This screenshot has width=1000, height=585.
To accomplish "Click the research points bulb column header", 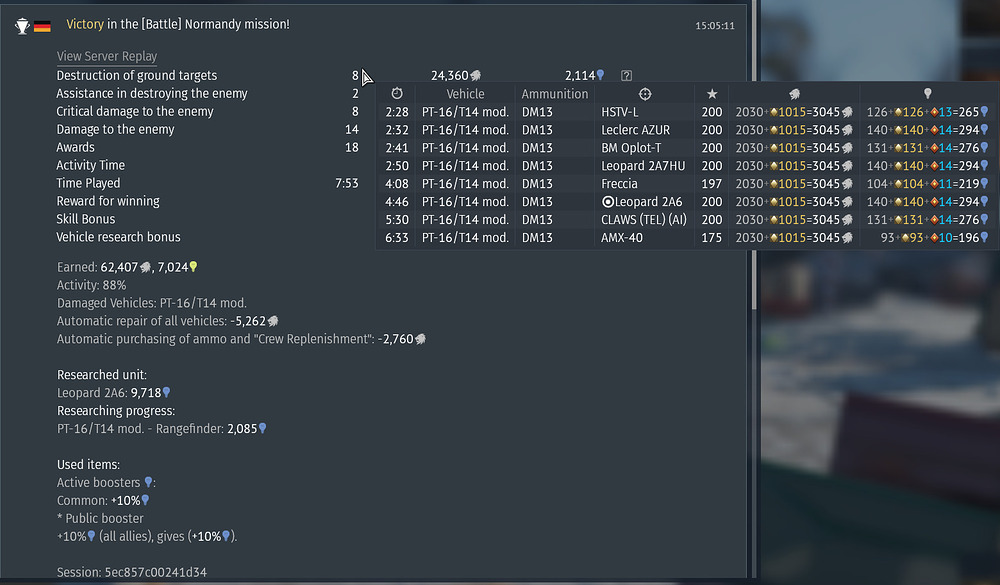I will coord(927,94).
